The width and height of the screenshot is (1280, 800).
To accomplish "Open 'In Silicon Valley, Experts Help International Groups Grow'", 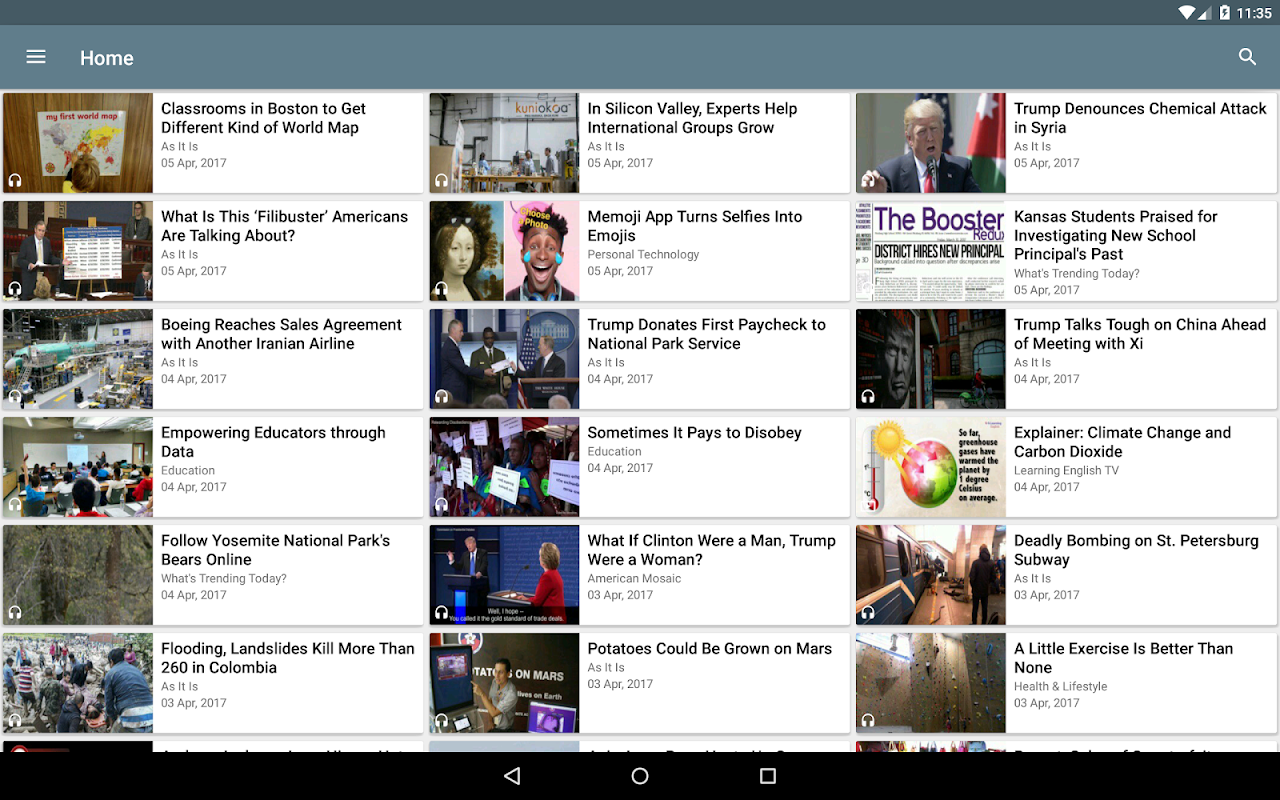I will click(692, 118).
